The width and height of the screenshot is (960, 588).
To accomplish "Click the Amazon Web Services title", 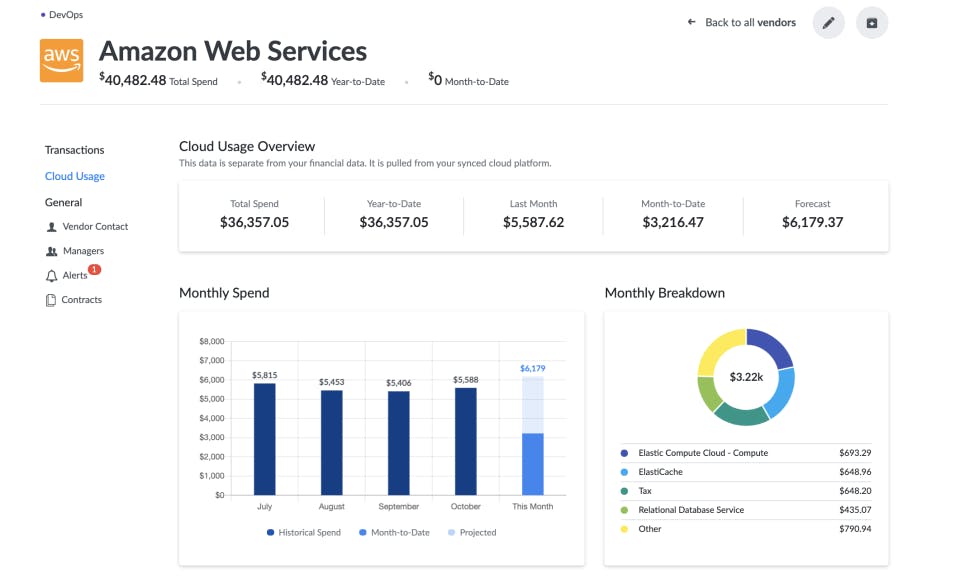I will tap(233, 51).
